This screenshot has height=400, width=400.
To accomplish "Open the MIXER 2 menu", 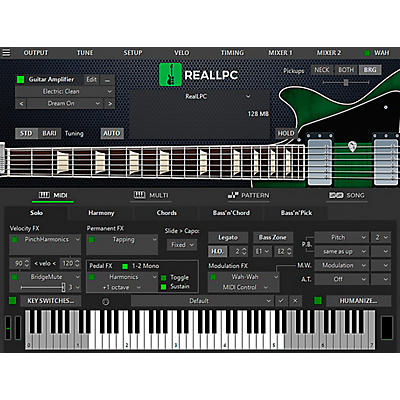I will pyautogui.click(x=329, y=53).
